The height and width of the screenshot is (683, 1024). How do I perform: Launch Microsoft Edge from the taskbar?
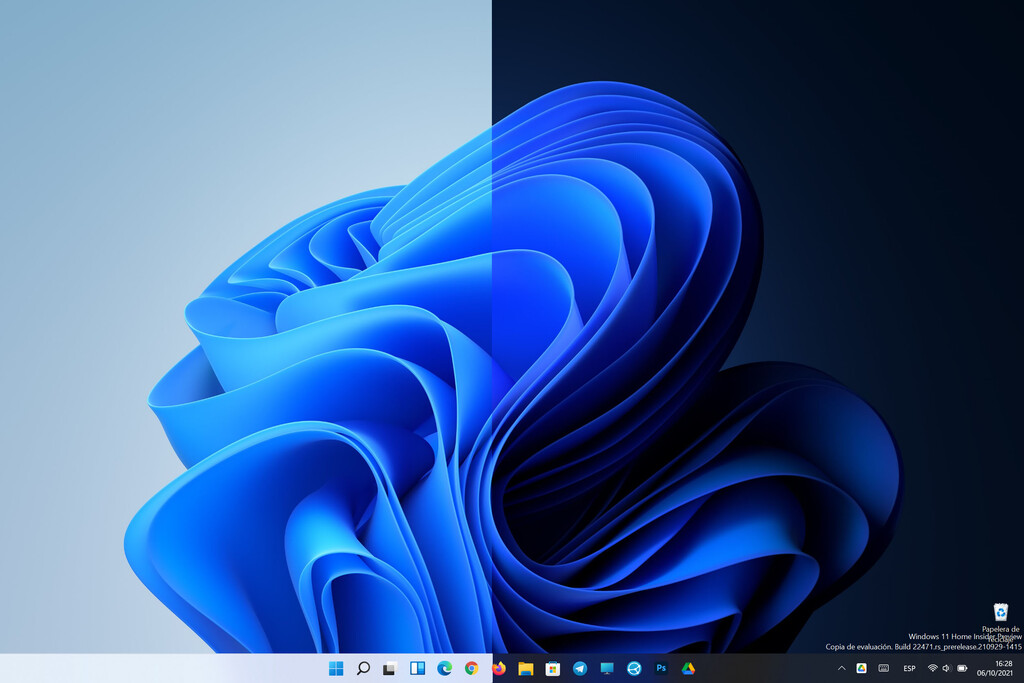444,668
